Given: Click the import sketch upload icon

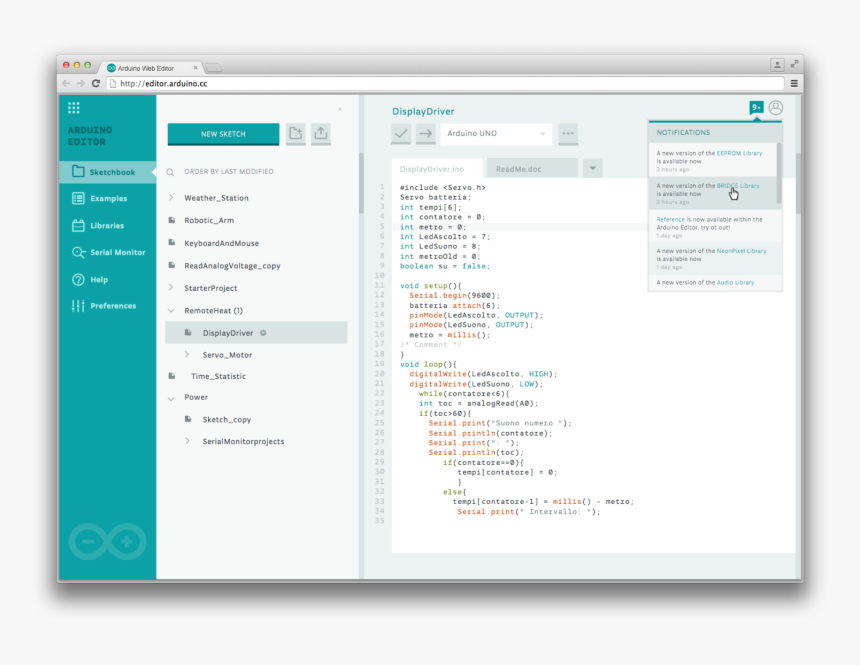Looking at the screenshot, I should click(320, 133).
